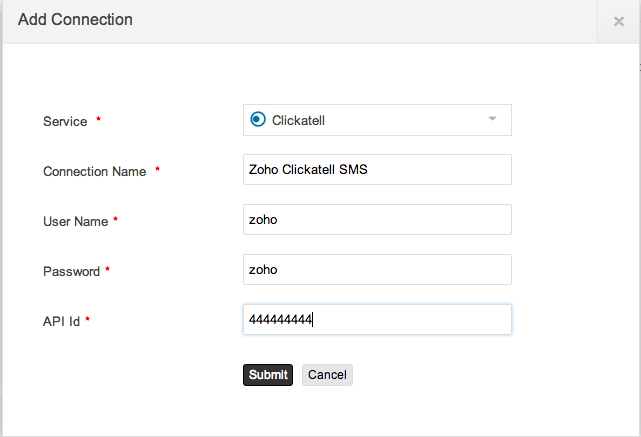
Task: Click the User Name label text
Action: coord(75,221)
